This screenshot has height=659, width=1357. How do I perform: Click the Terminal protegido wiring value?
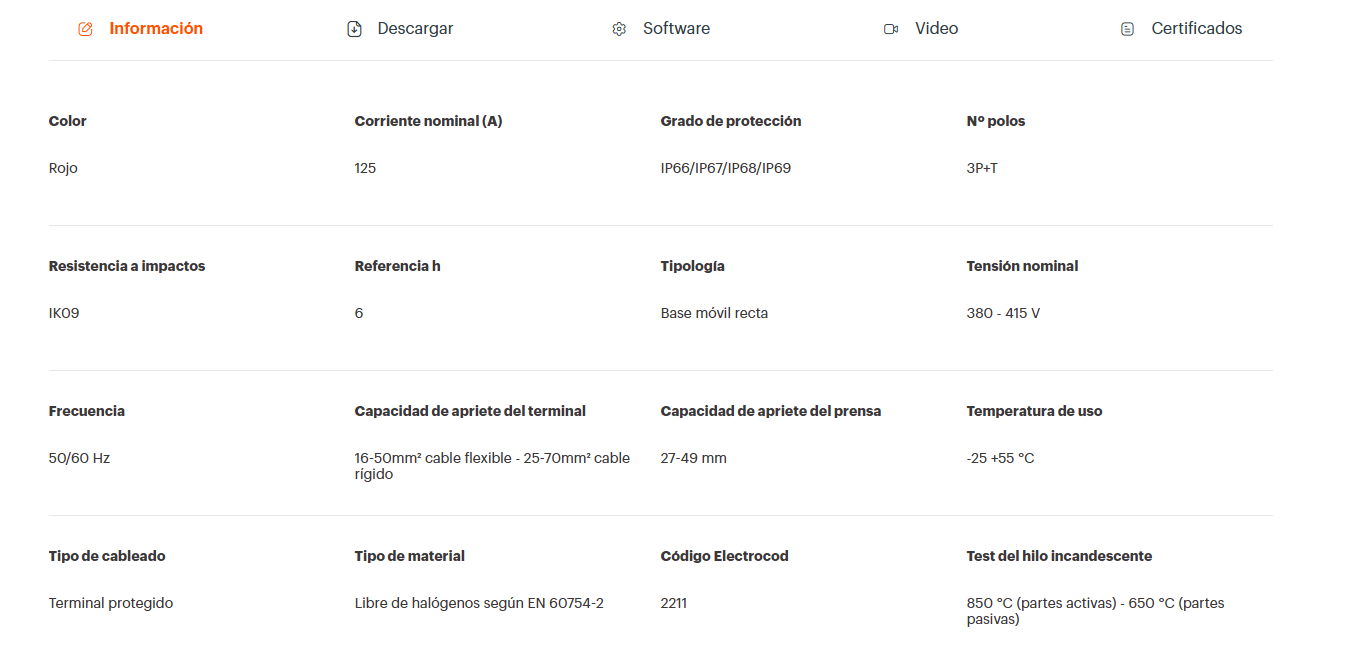[x=111, y=603]
